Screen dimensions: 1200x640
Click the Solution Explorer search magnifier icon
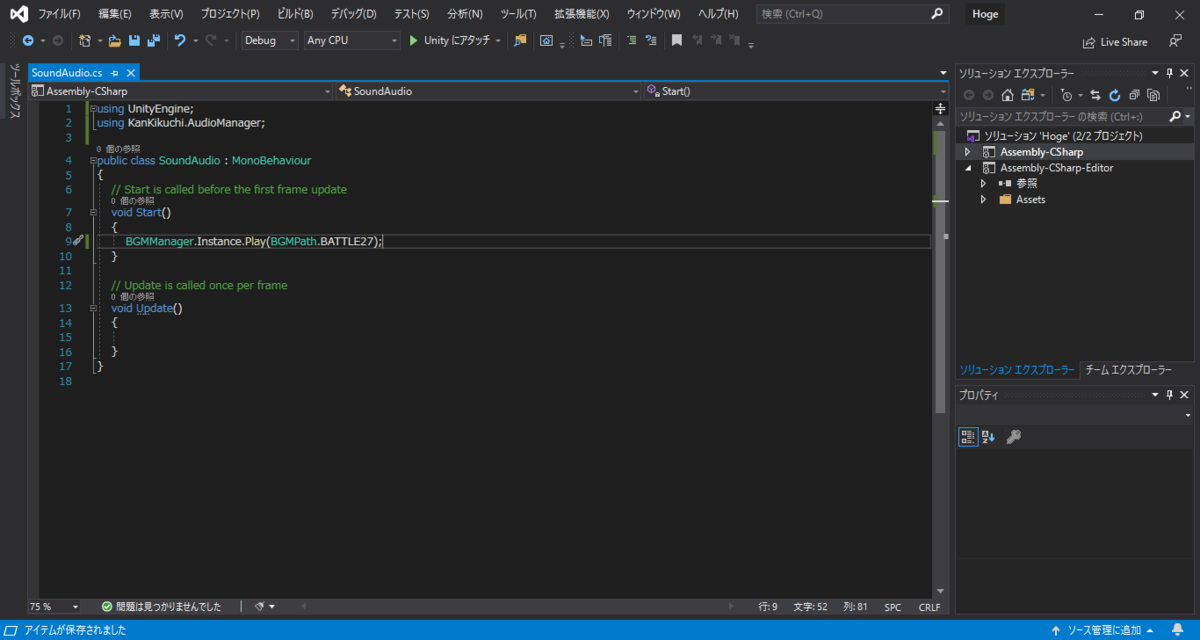(1174, 116)
